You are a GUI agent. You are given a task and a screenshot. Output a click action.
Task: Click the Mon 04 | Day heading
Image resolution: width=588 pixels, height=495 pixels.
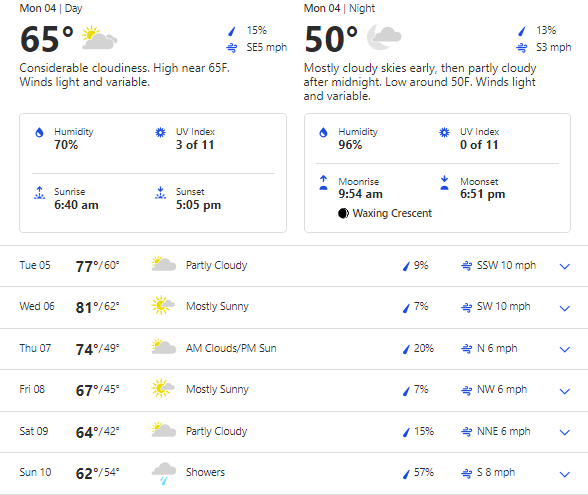[51, 8]
